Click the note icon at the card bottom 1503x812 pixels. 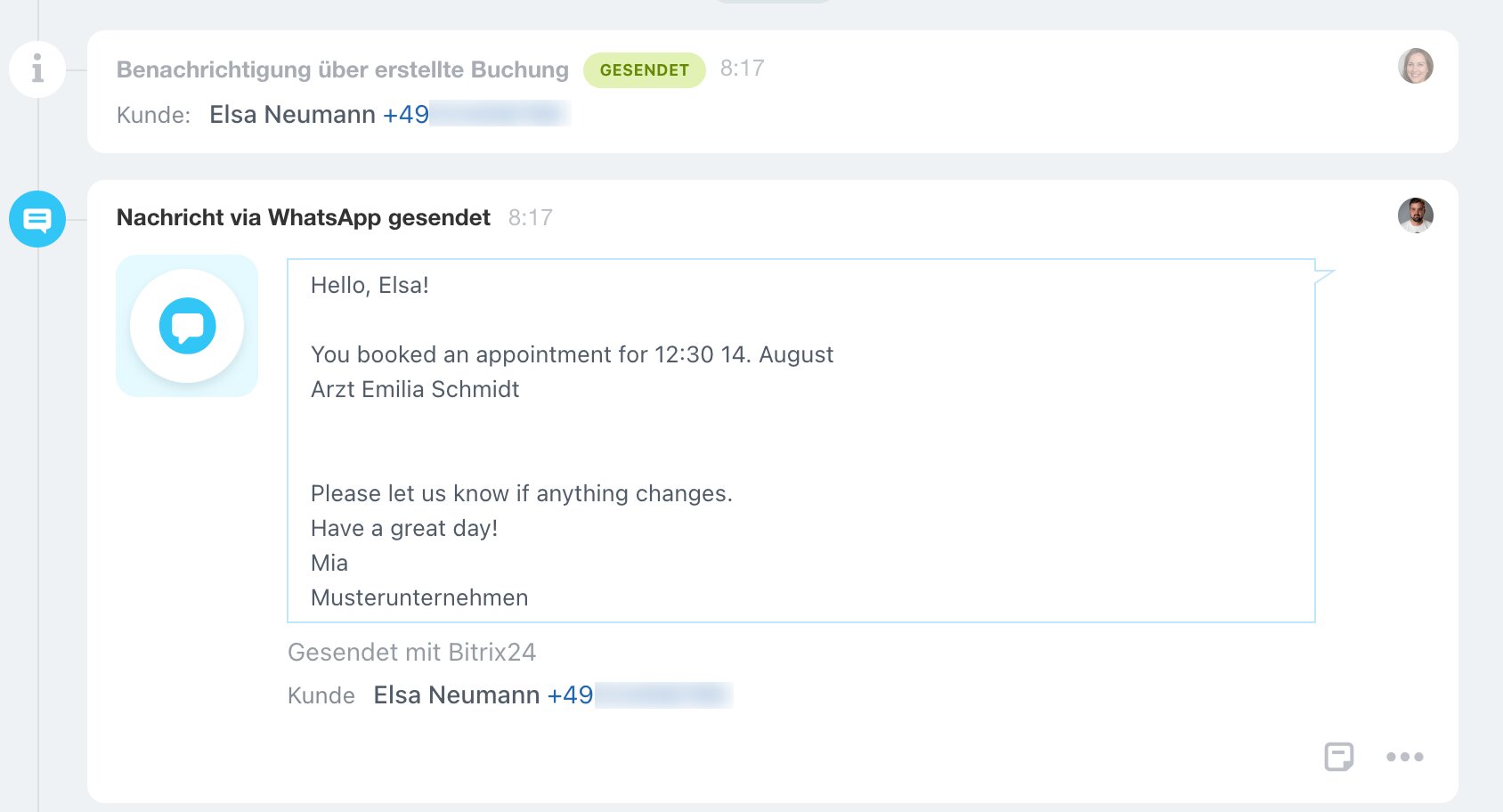(x=1338, y=757)
